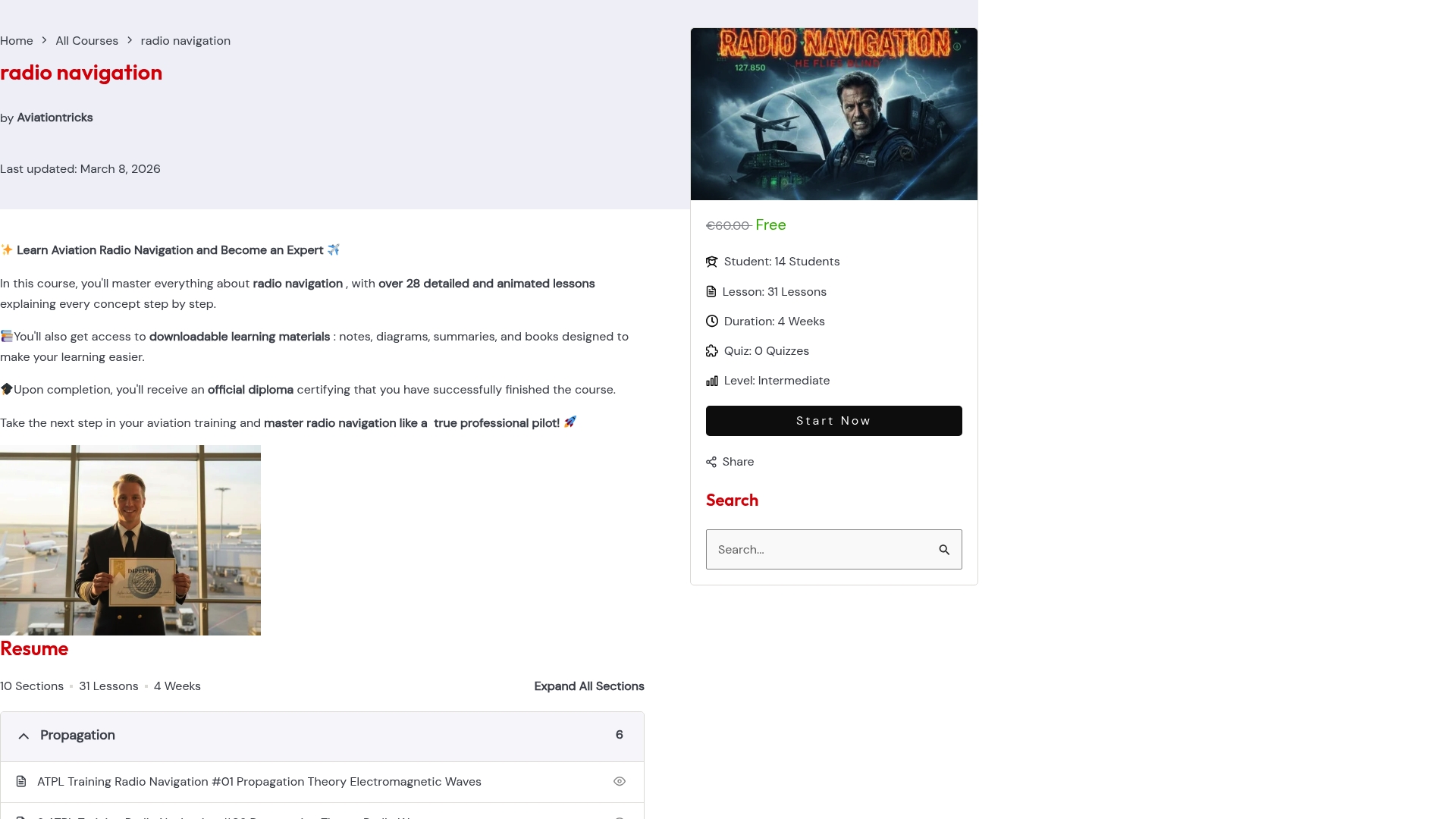1456x819 pixels.
Task: Click the bar chart Level icon
Action: coord(711,380)
